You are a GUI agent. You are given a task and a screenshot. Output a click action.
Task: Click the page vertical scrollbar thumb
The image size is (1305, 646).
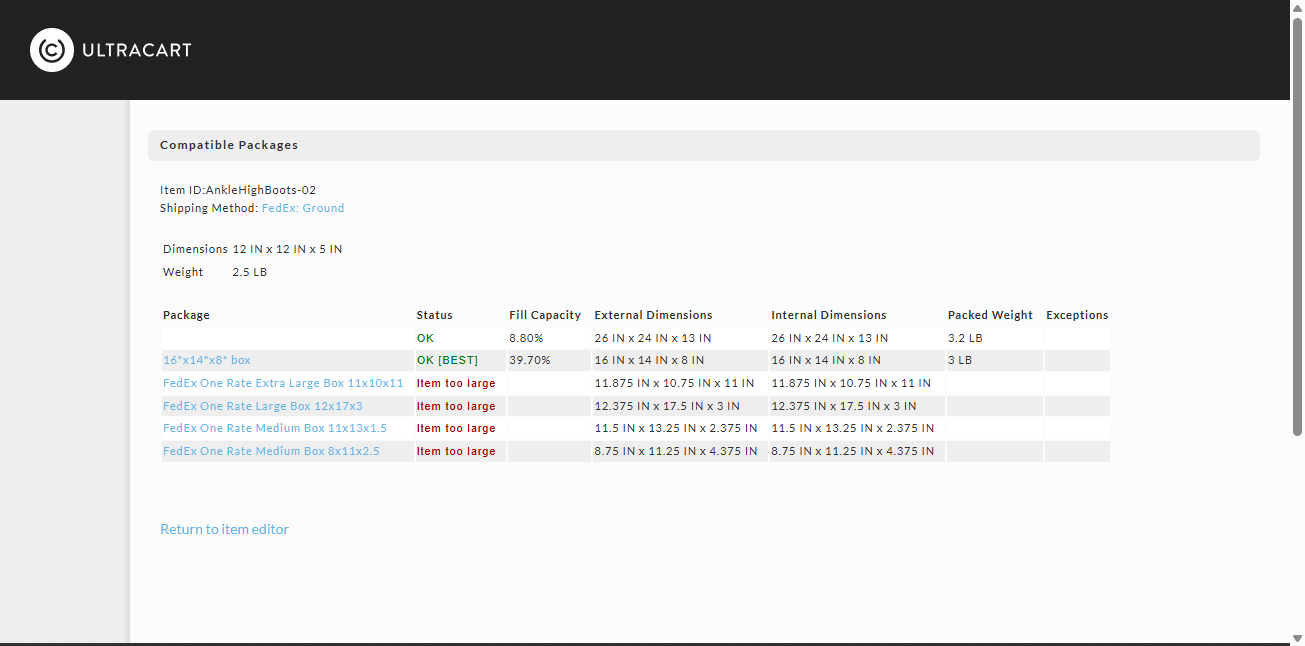pyautogui.click(x=1297, y=227)
